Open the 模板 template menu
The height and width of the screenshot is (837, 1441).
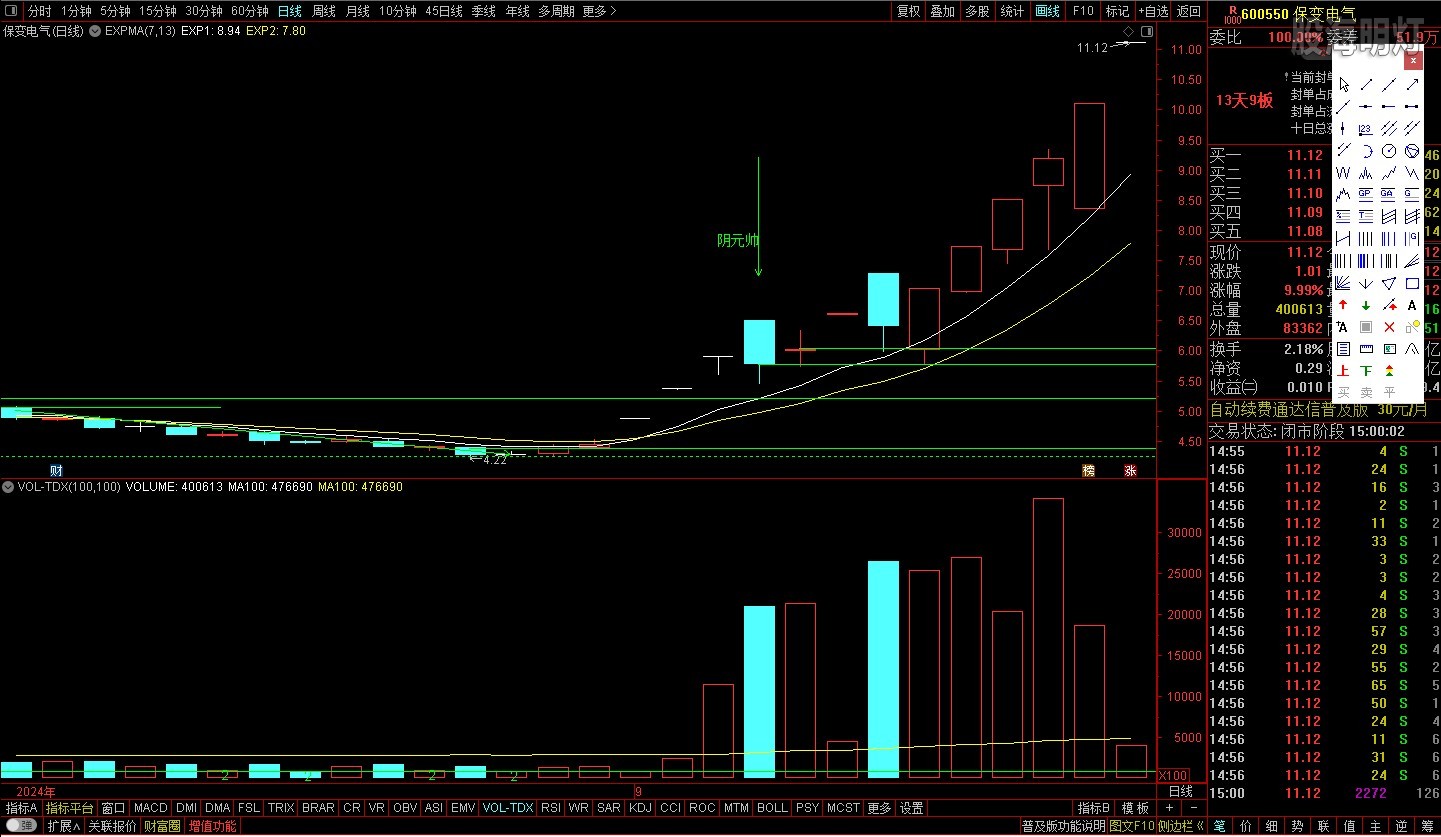1135,808
